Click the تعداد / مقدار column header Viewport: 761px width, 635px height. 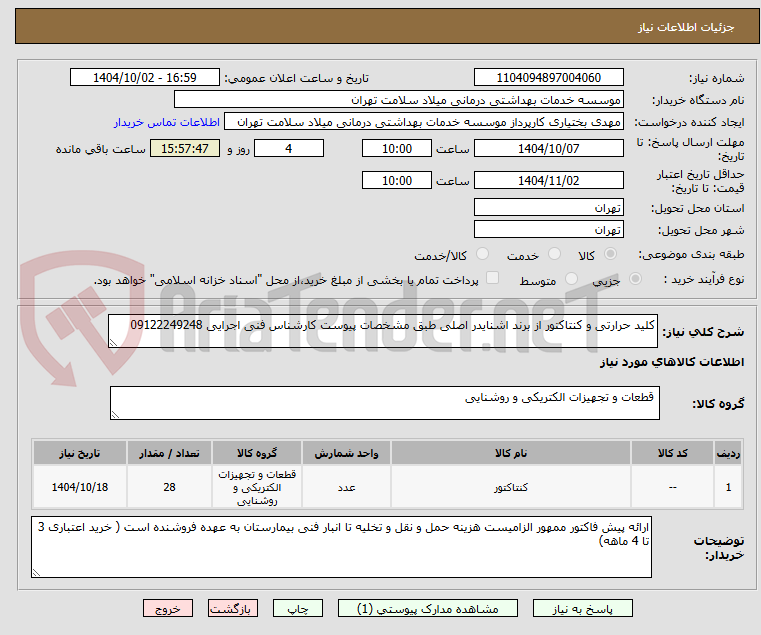click(x=169, y=453)
